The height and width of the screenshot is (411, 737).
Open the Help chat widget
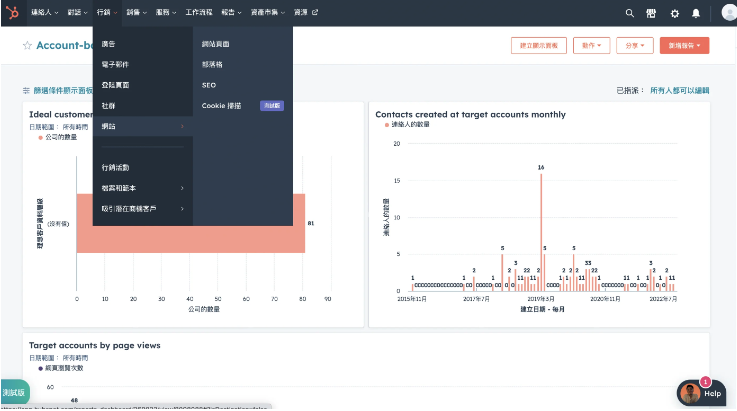click(701, 393)
